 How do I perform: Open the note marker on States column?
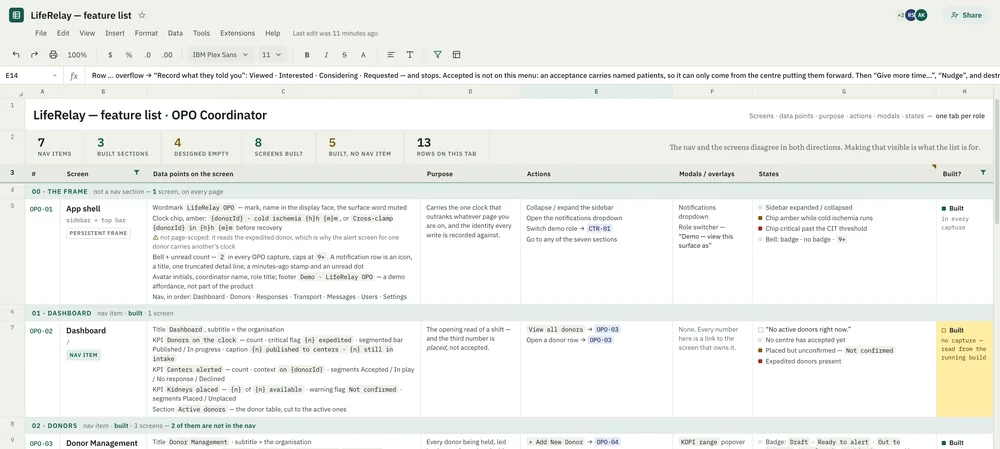(934, 166)
